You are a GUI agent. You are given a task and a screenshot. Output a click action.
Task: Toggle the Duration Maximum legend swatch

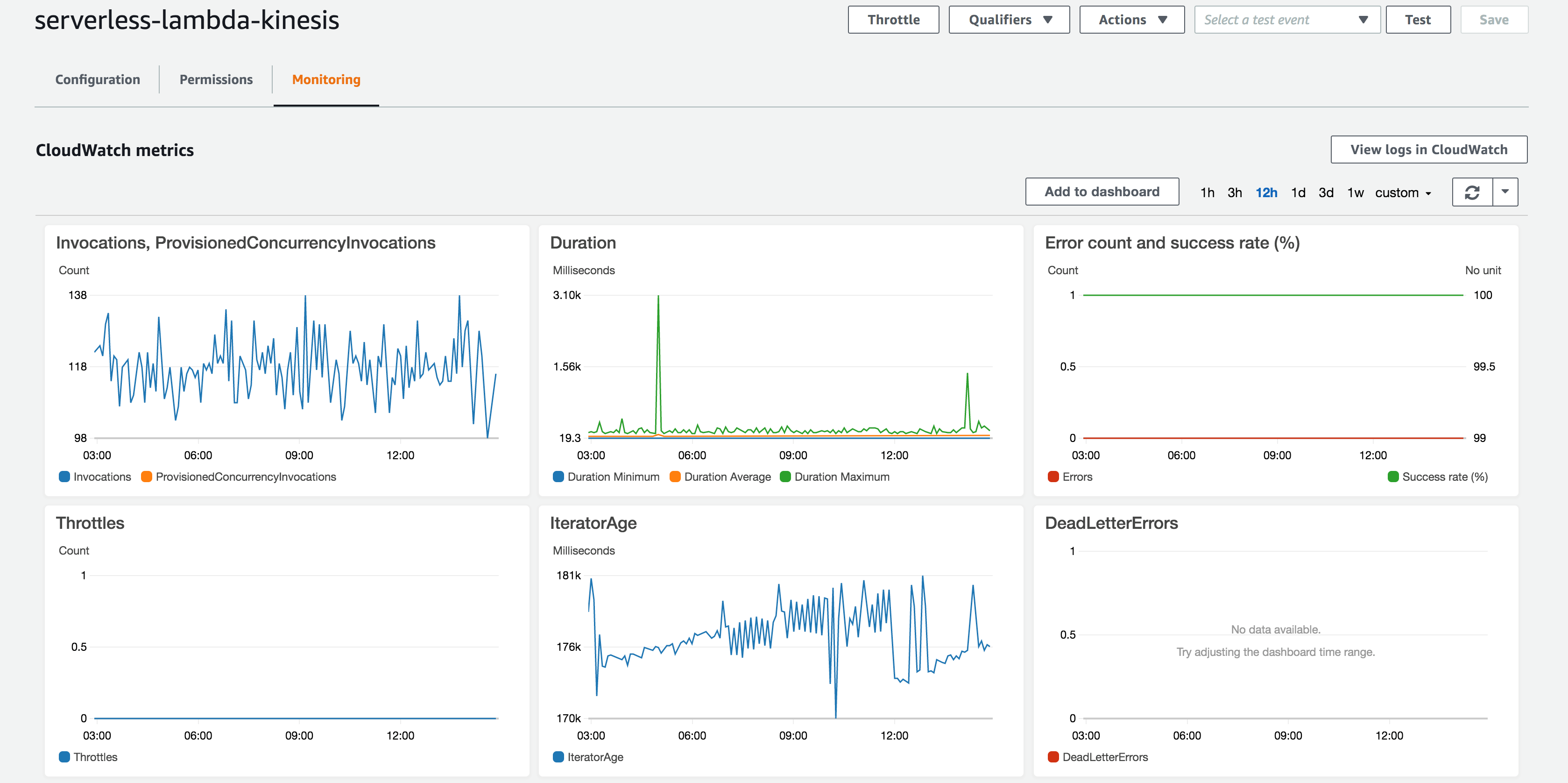[x=785, y=477]
